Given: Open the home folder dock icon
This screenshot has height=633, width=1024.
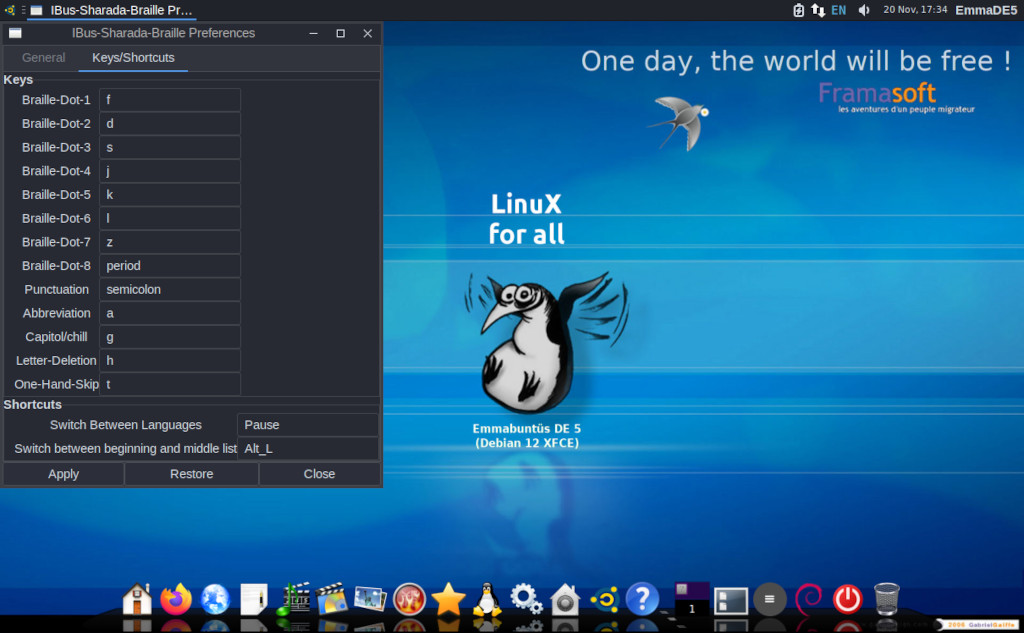Looking at the screenshot, I should click(x=137, y=599).
